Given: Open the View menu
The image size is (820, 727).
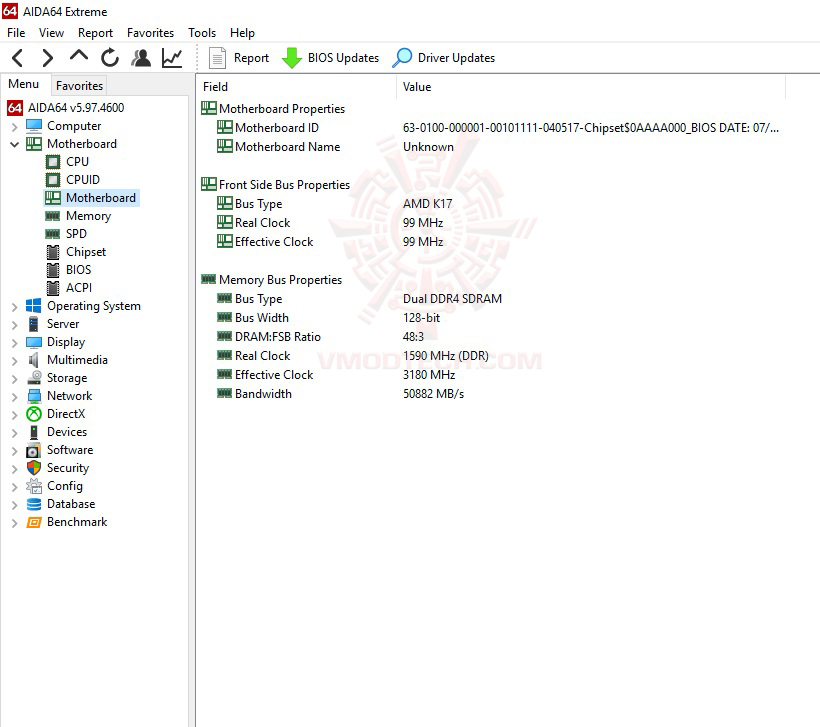Looking at the screenshot, I should pos(51,32).
